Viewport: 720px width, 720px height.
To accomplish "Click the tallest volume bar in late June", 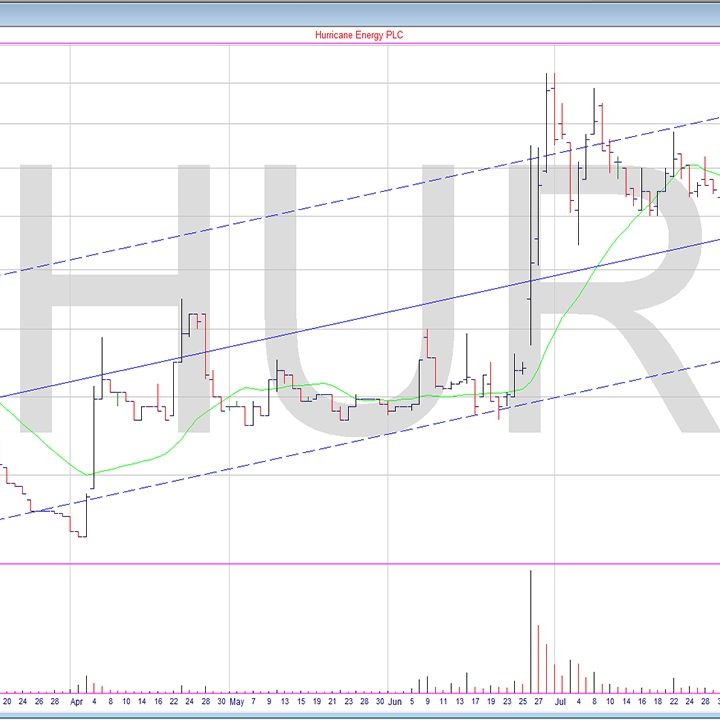I will coord(530,630).
